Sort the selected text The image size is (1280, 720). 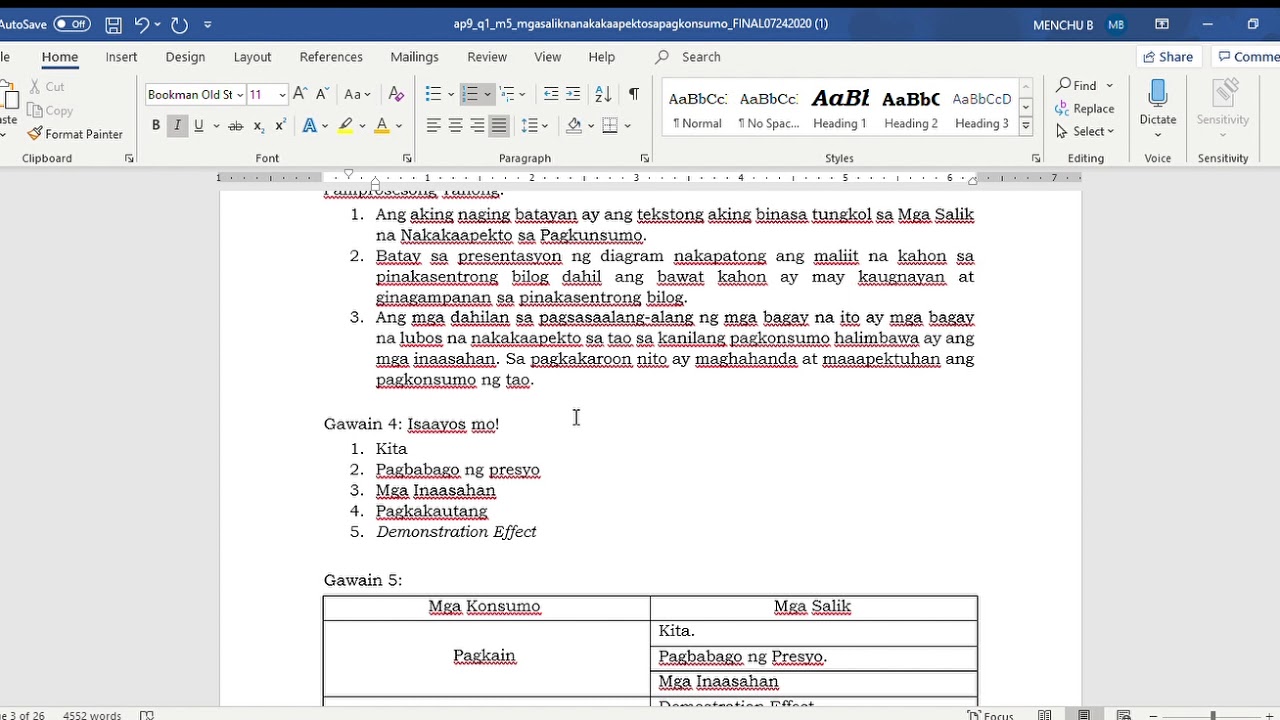tap(603, 94)
